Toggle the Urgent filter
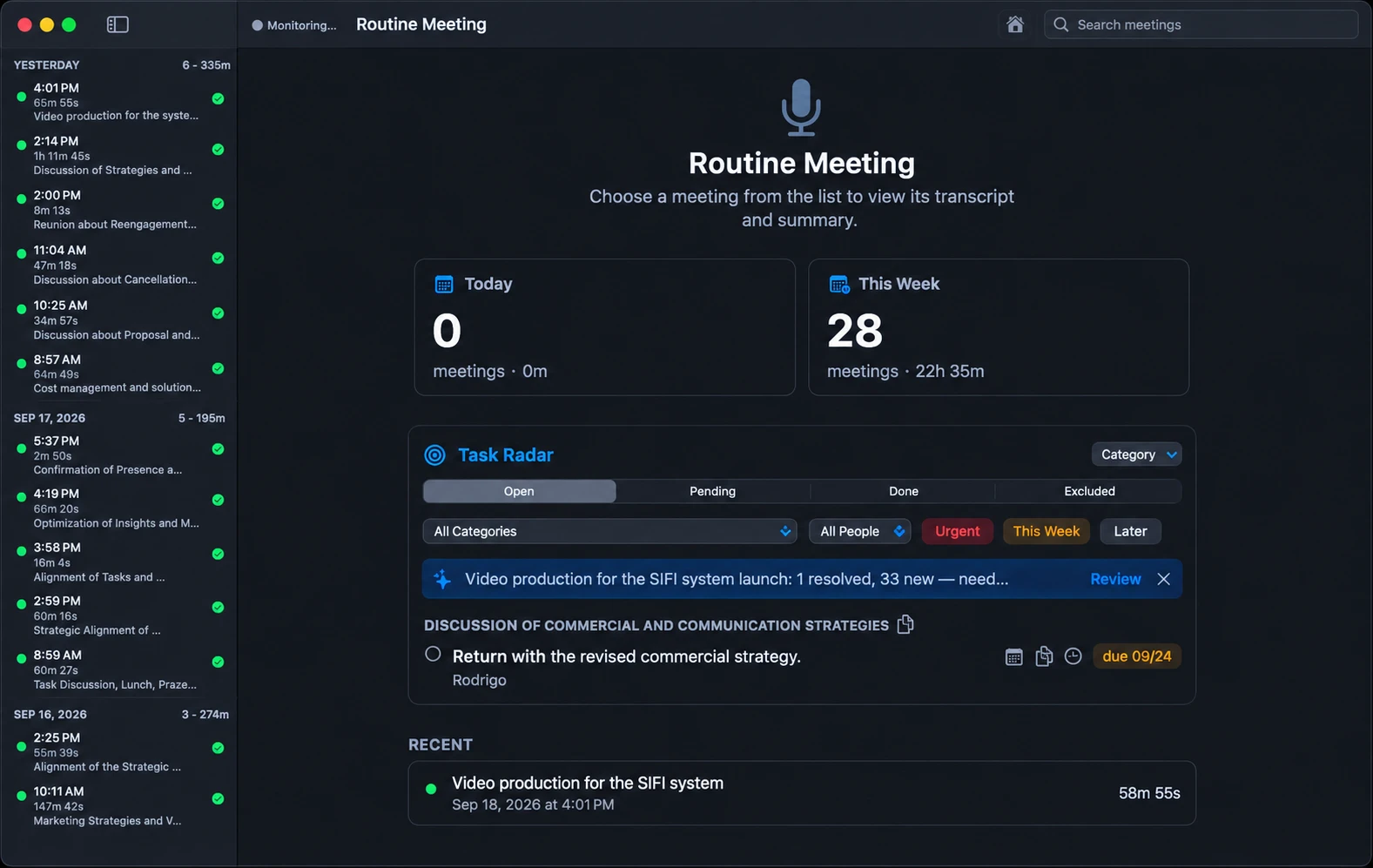 click(x=957, y=531)
